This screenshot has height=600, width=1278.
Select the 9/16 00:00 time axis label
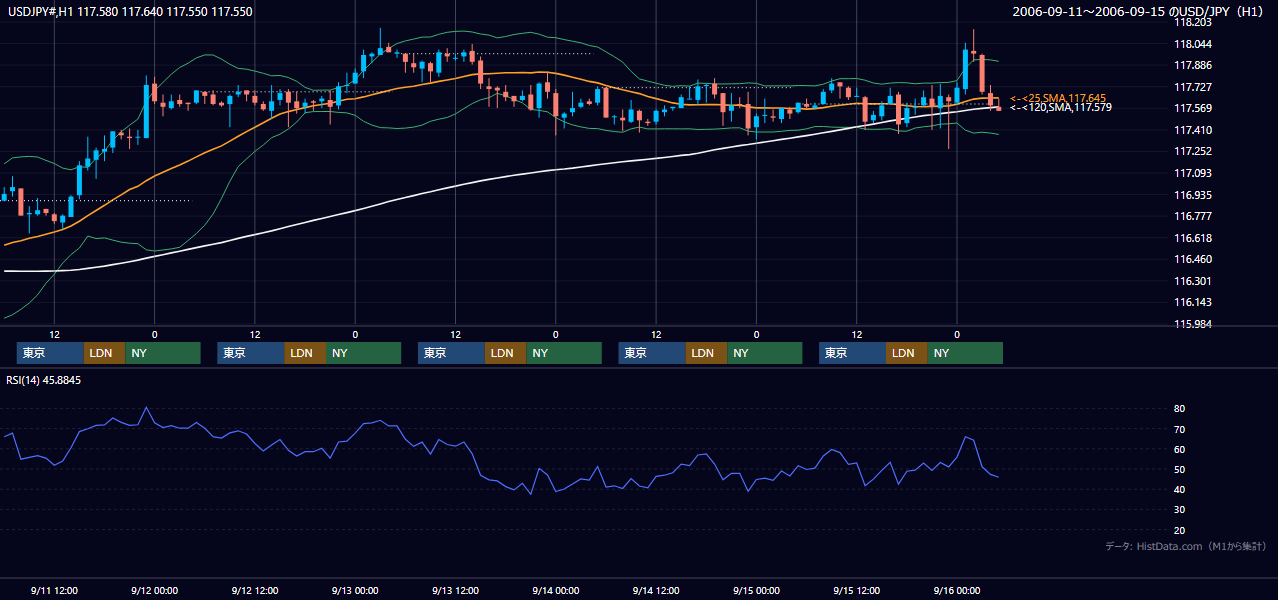pyautogui.click(x=957, y=591)
